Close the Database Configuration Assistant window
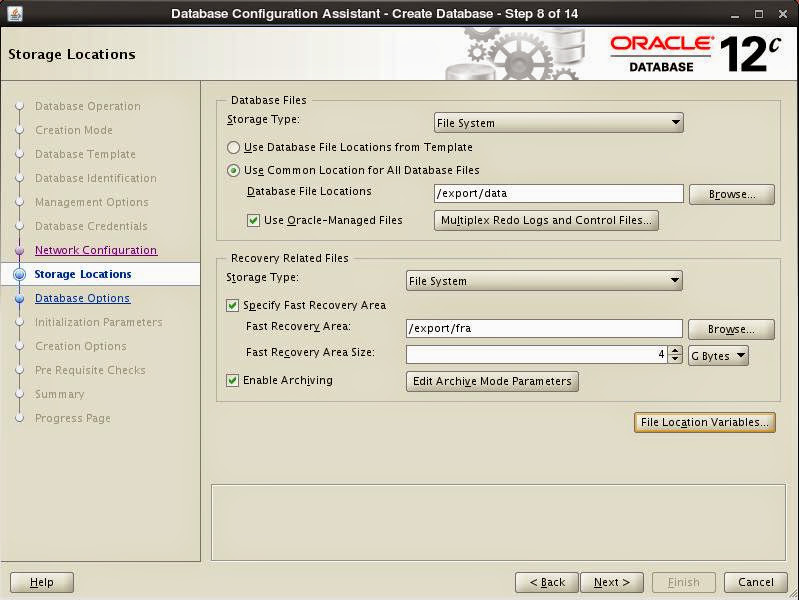 coord(783,14)
